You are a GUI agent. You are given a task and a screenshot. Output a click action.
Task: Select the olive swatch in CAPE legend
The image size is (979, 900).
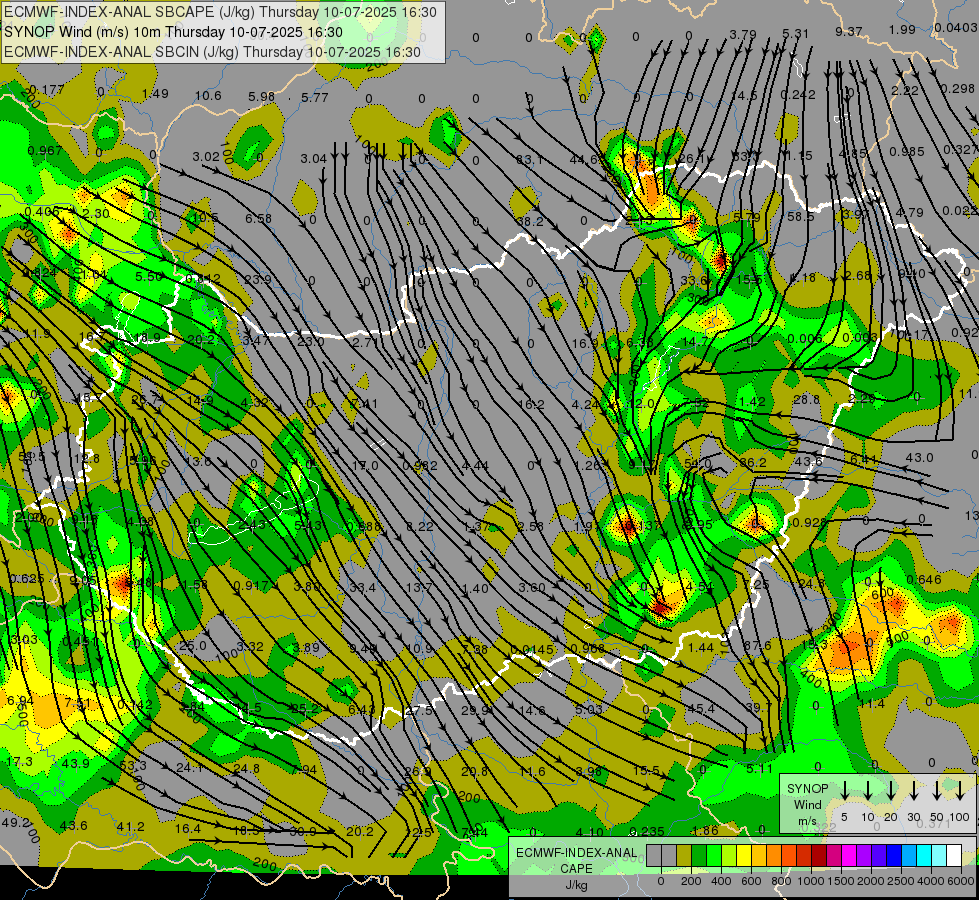click(684, 856)
